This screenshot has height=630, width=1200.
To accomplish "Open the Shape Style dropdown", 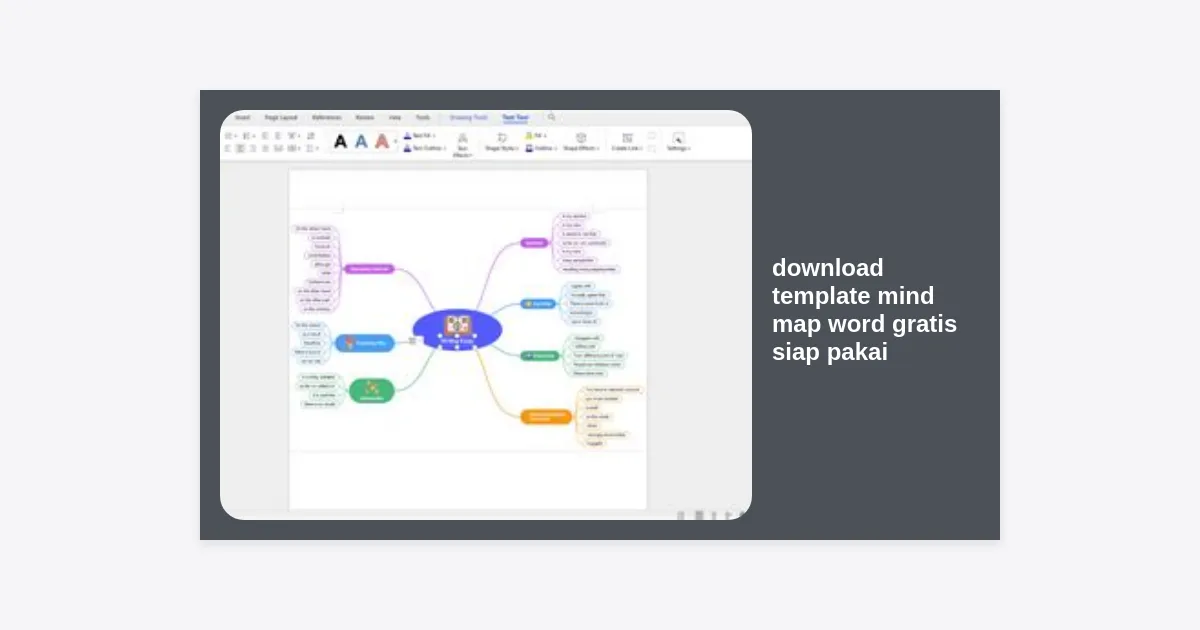I will pyautogui.click(x=502, y=141).
